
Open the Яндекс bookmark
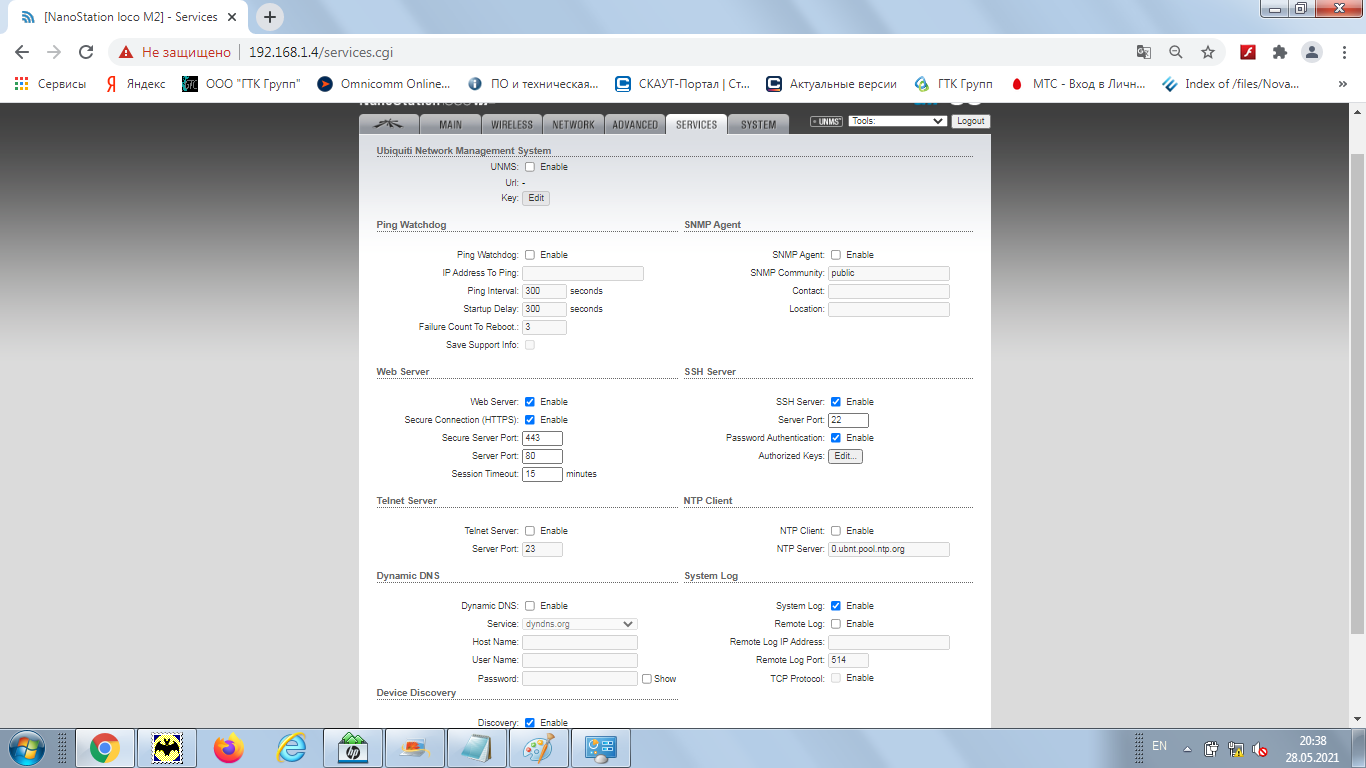[x=136, y=84]
